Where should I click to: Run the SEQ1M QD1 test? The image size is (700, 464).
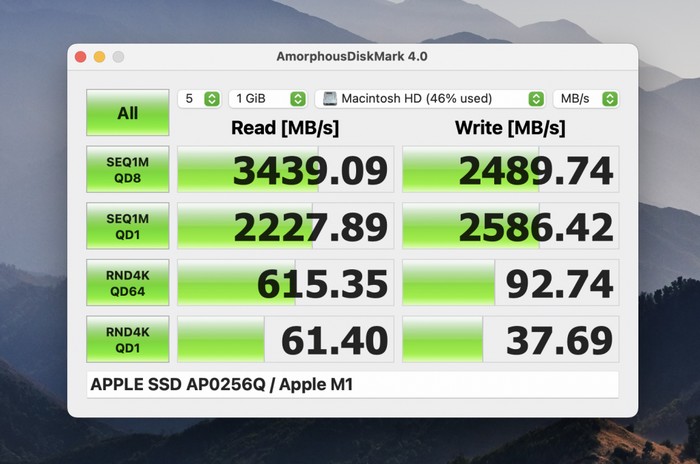pos(128,226)
